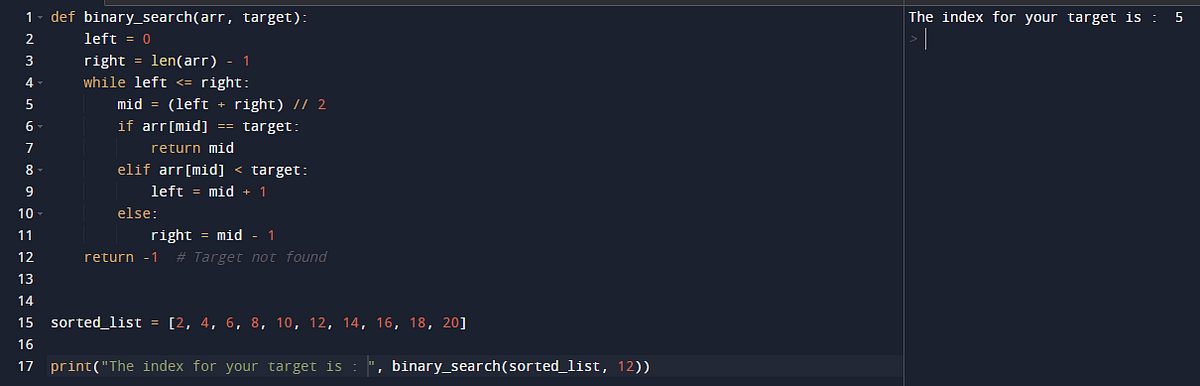1200x386 pixels.
Task: Collapse the while loop fold arrow on line 4
Action: click(x=39, y=83)
